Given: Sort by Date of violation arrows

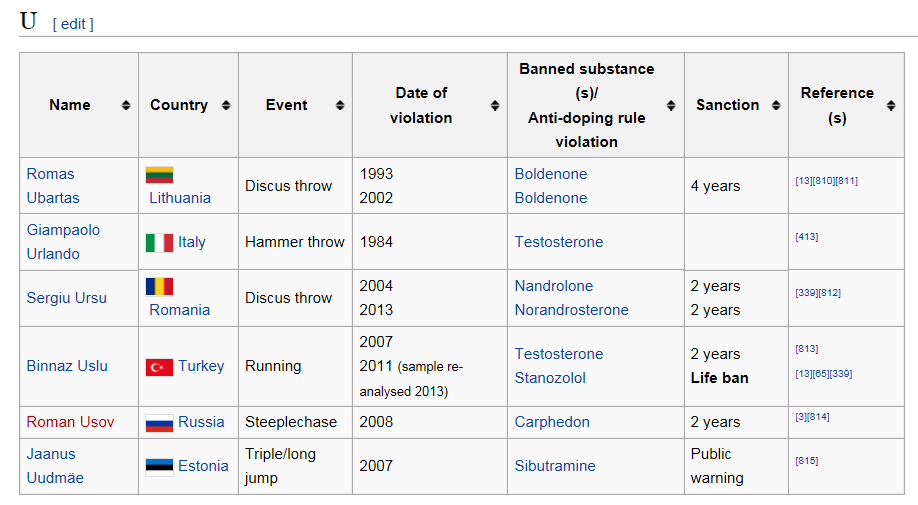Looking at the screenshot, I should (495, 105).
